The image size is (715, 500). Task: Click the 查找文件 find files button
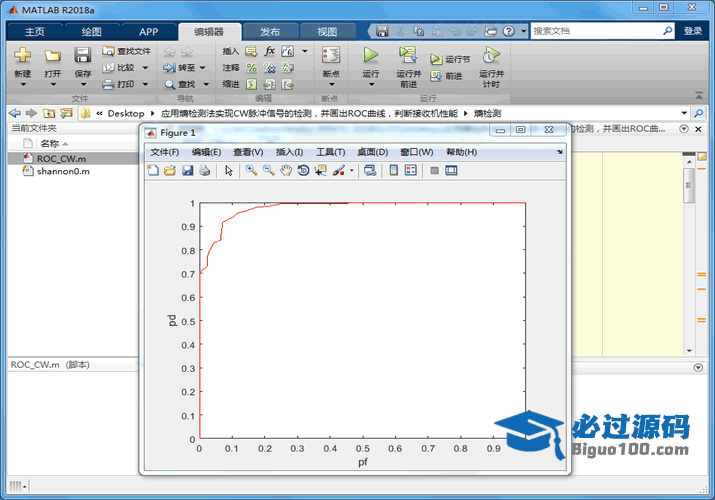127,51
